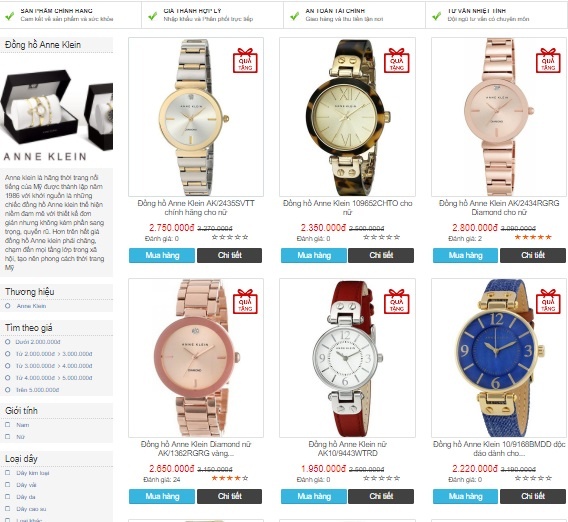Select price range Từ 3.000.000đ to 4.000.000đ

point(8,366)
